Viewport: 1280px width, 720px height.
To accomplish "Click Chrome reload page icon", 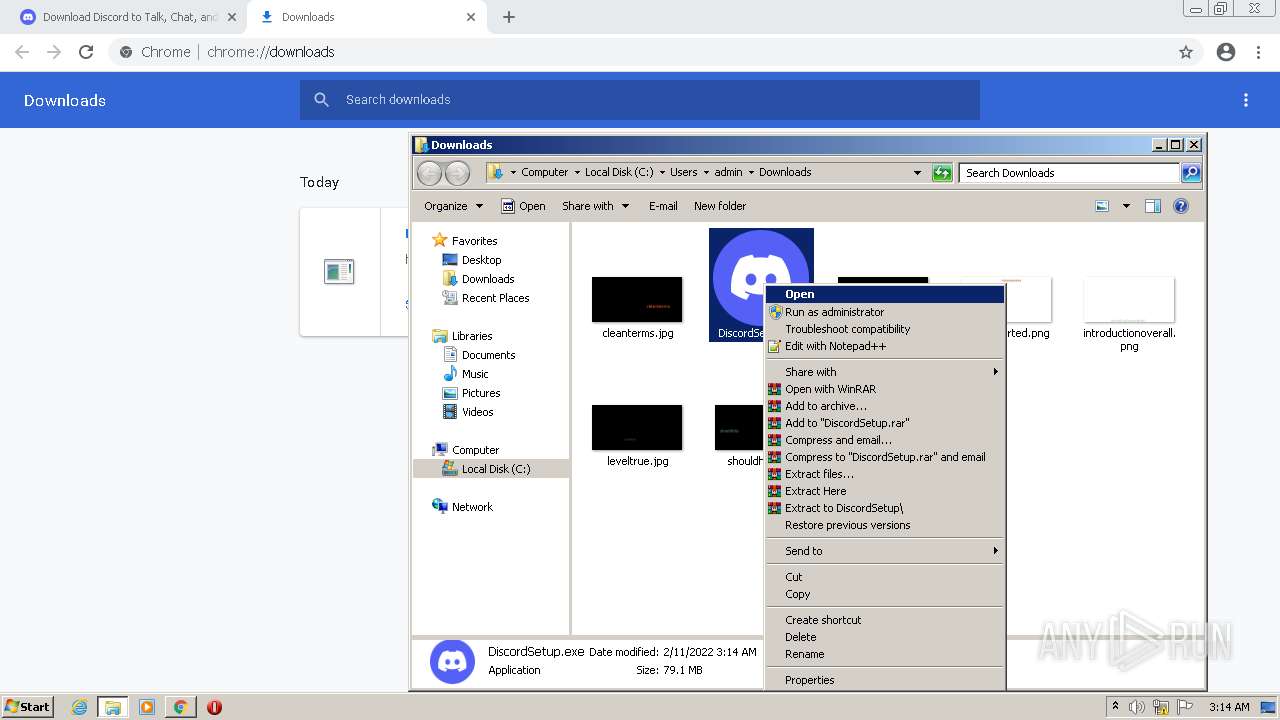I will point(86,52).
